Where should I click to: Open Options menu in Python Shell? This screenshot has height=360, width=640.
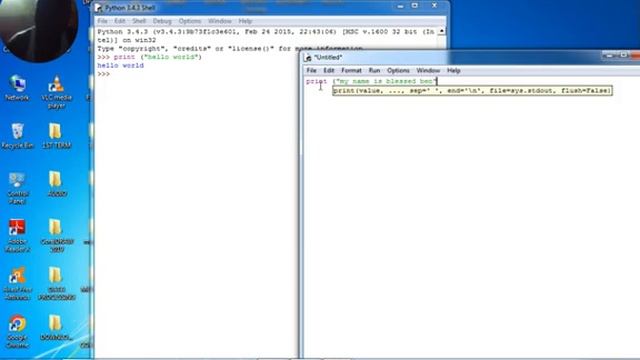(190, 21)
